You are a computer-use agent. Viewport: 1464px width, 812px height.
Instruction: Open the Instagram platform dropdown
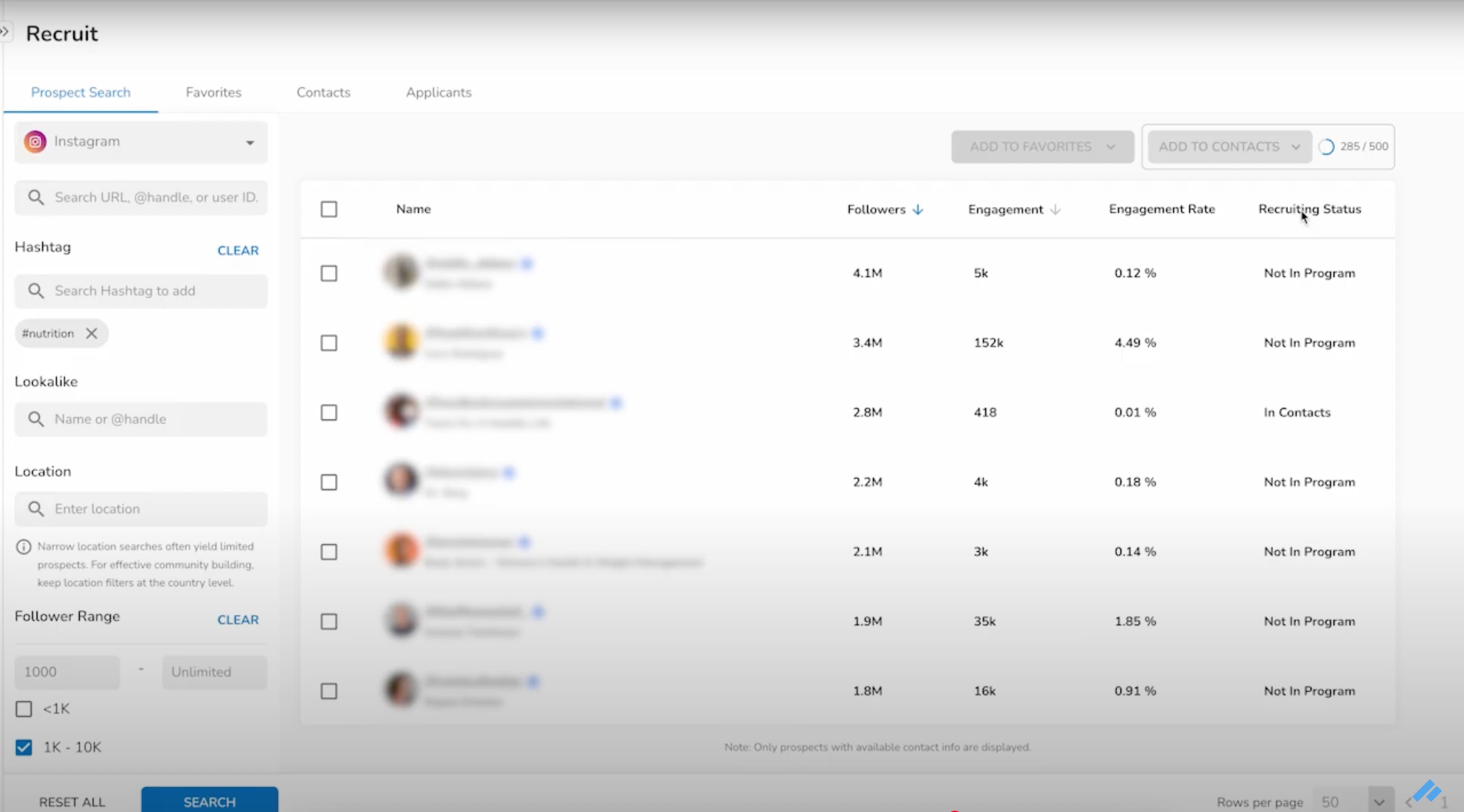250,143
